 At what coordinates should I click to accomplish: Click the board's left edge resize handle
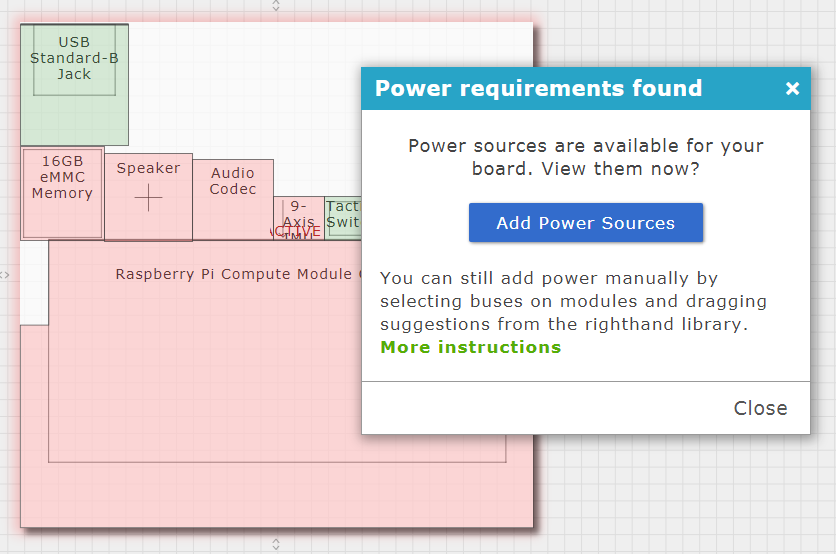click(5, 274)
